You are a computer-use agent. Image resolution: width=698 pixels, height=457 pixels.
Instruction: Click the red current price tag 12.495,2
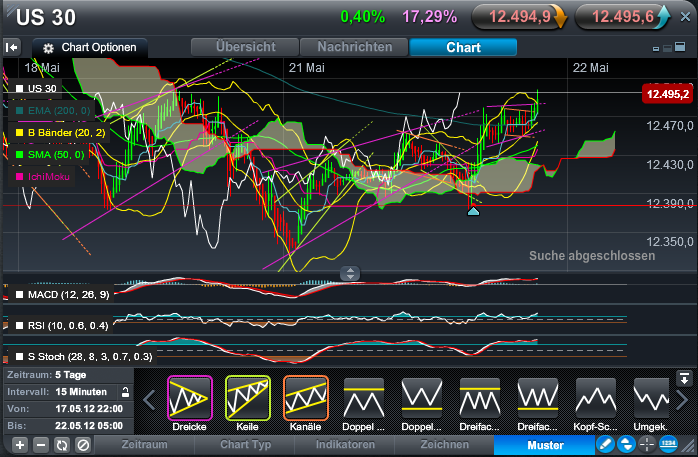tap(667, 94)
